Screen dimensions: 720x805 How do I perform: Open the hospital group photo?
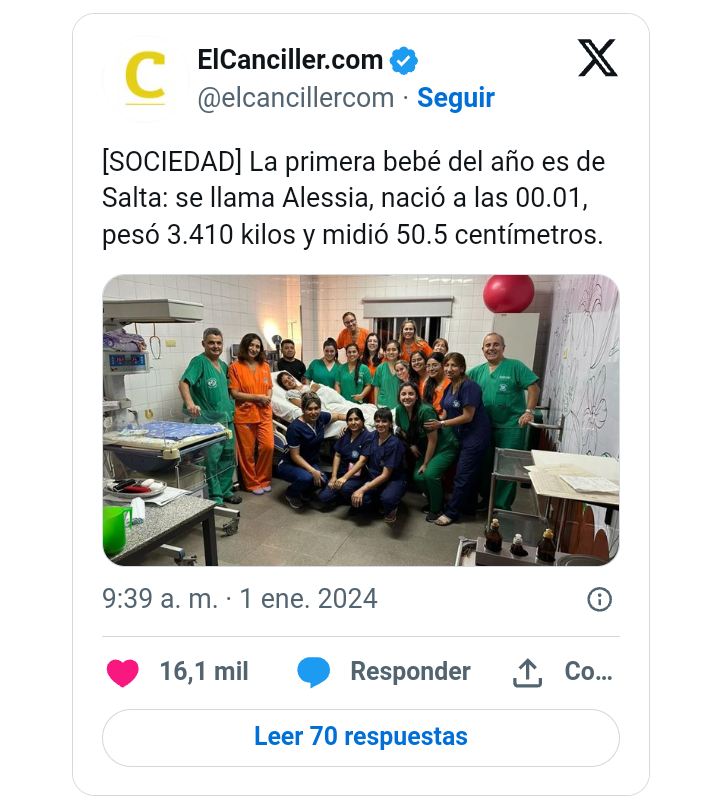361,420
